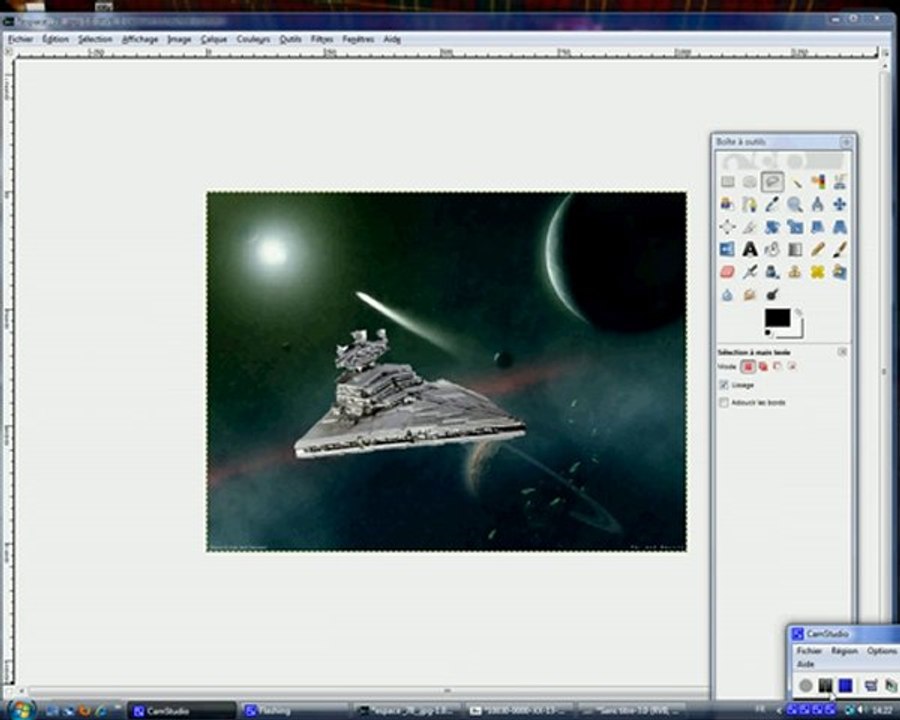Select the Pencil tool

pos(818,249)
